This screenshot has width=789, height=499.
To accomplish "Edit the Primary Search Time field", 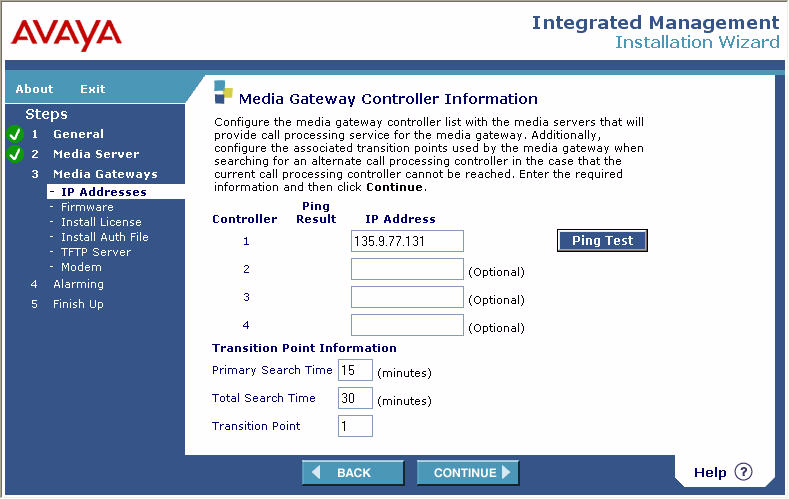I will point(355,370).
